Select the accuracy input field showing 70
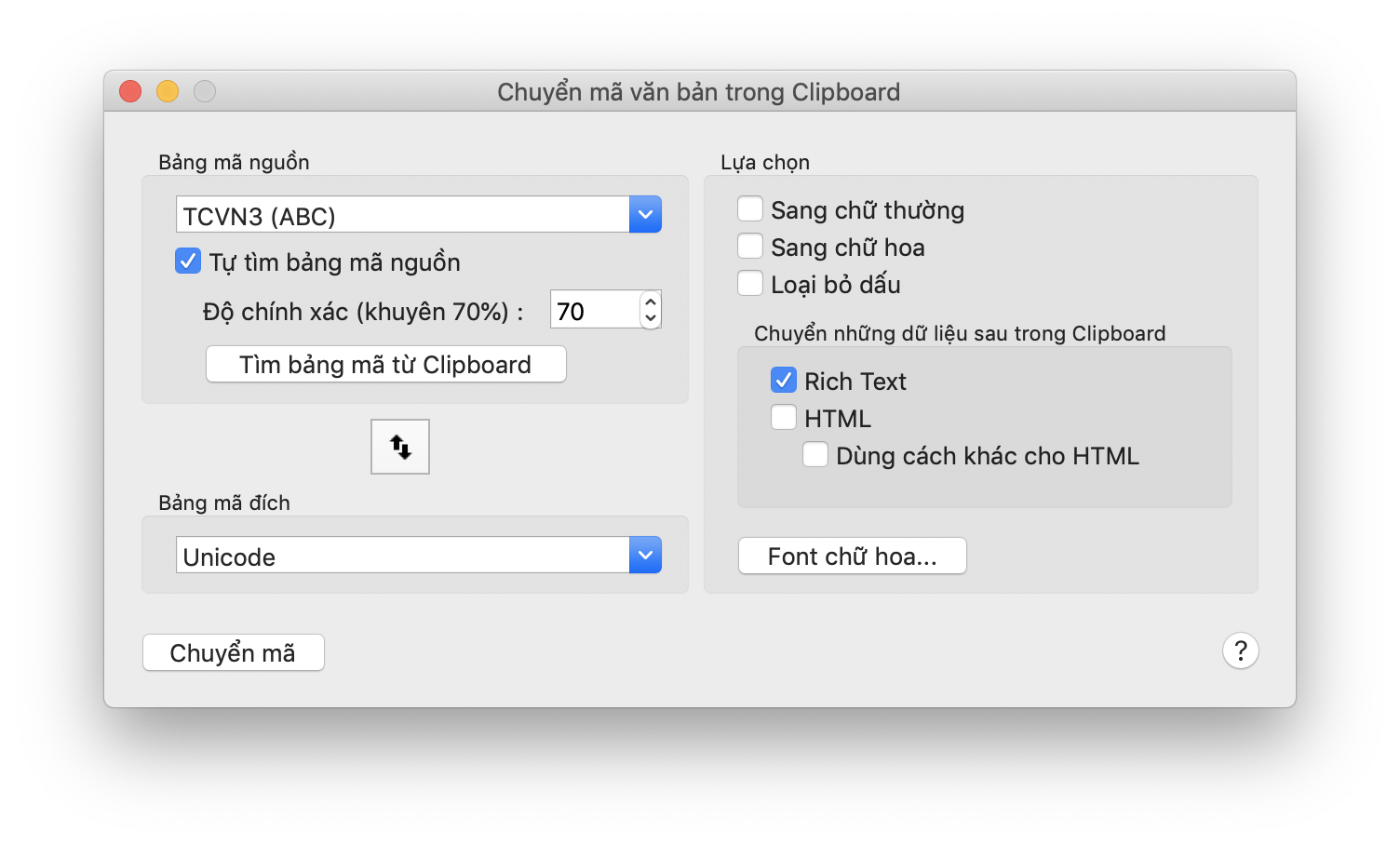1400x845 pixels. (594, 310)
